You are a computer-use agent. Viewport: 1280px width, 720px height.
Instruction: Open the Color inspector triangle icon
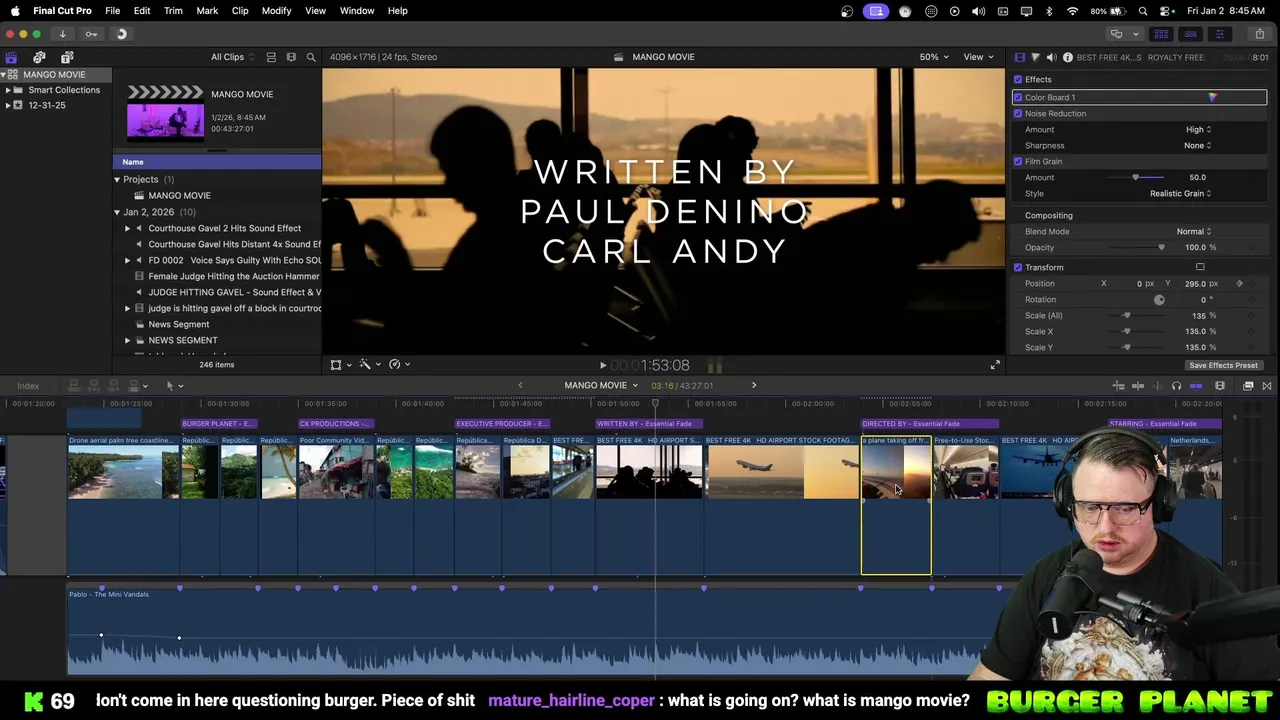coord(1035,57)
